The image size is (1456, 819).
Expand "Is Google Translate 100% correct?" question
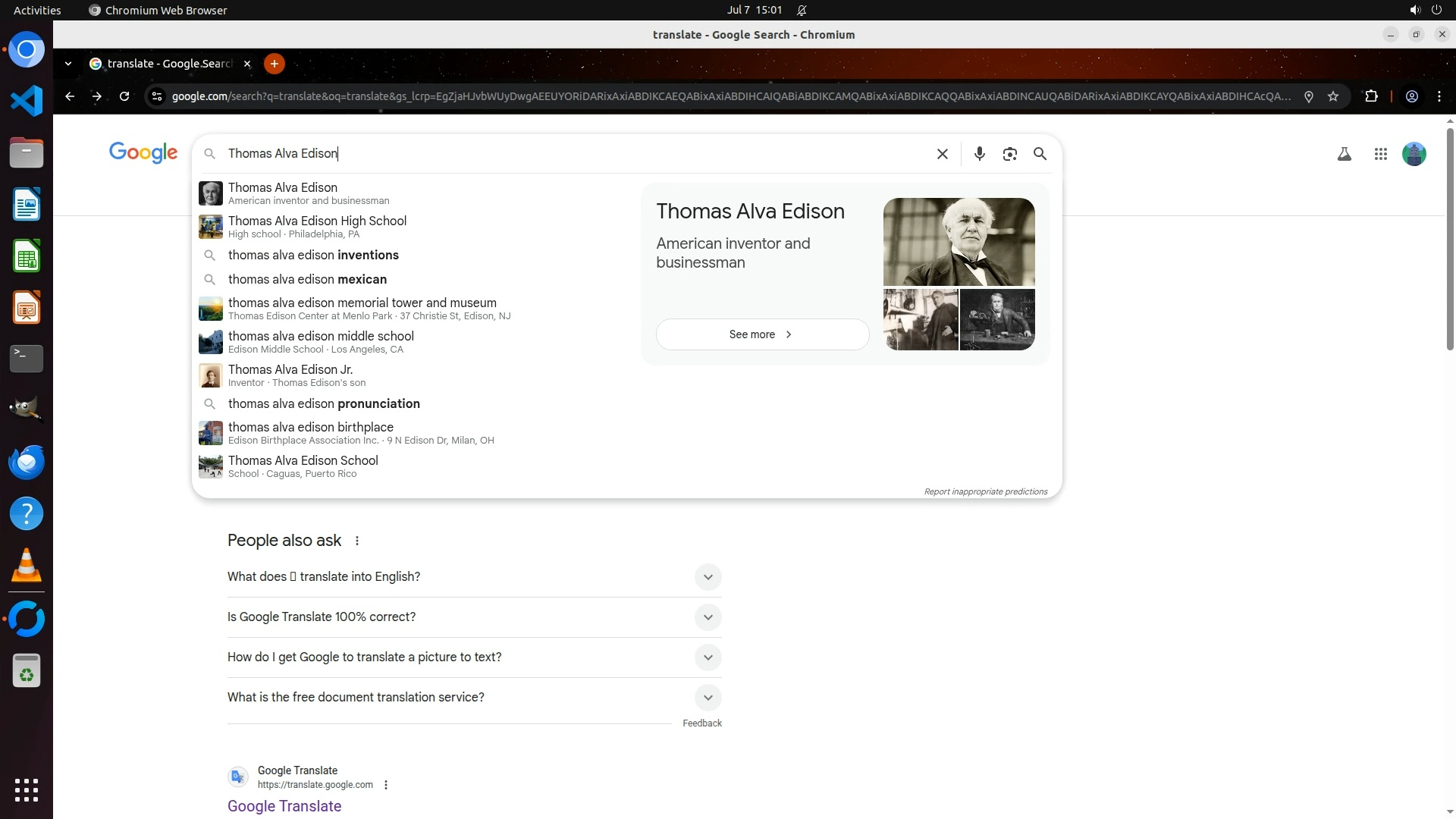[x=708, y=617]
